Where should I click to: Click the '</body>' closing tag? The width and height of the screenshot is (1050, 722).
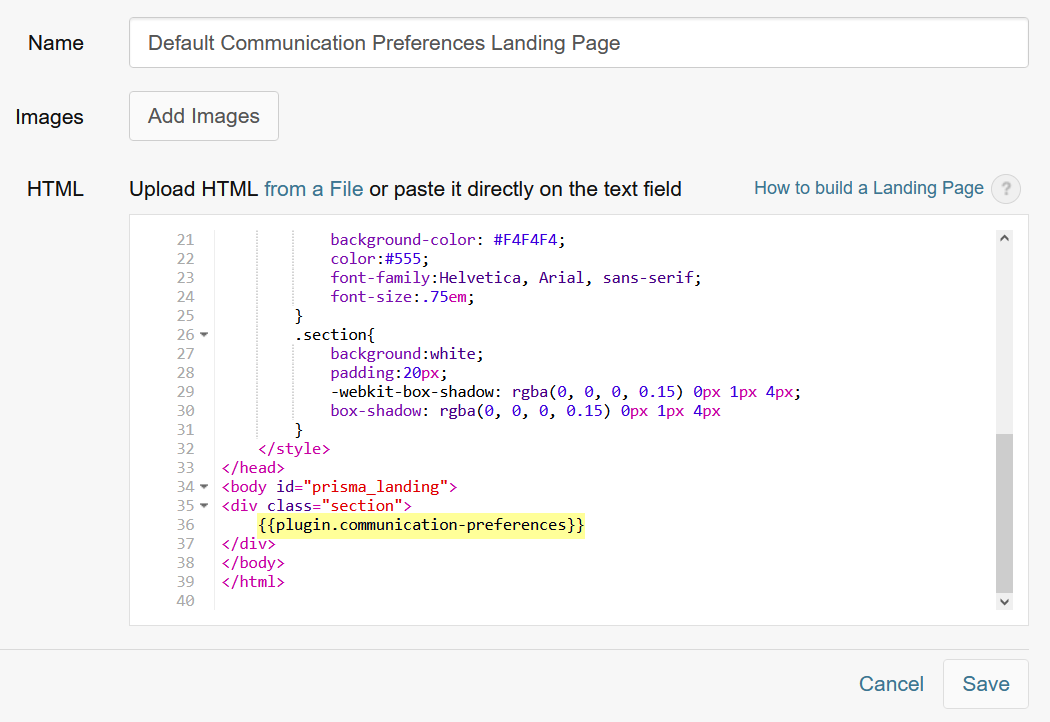click(x=253, y=563)
